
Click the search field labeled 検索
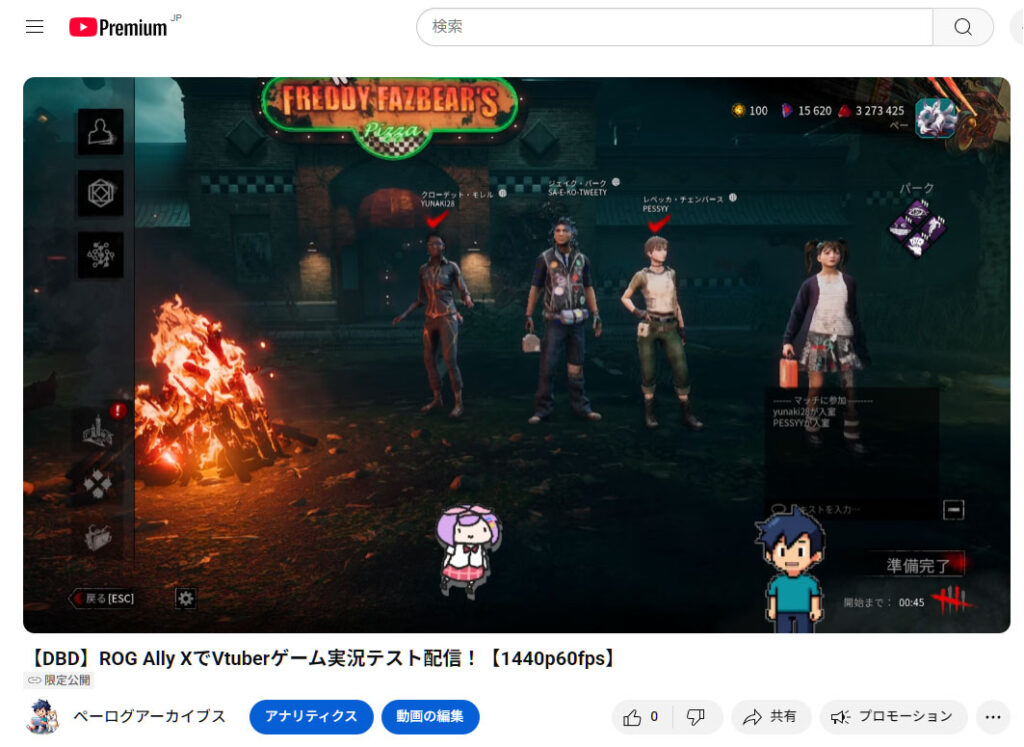(x=675, y=27)
